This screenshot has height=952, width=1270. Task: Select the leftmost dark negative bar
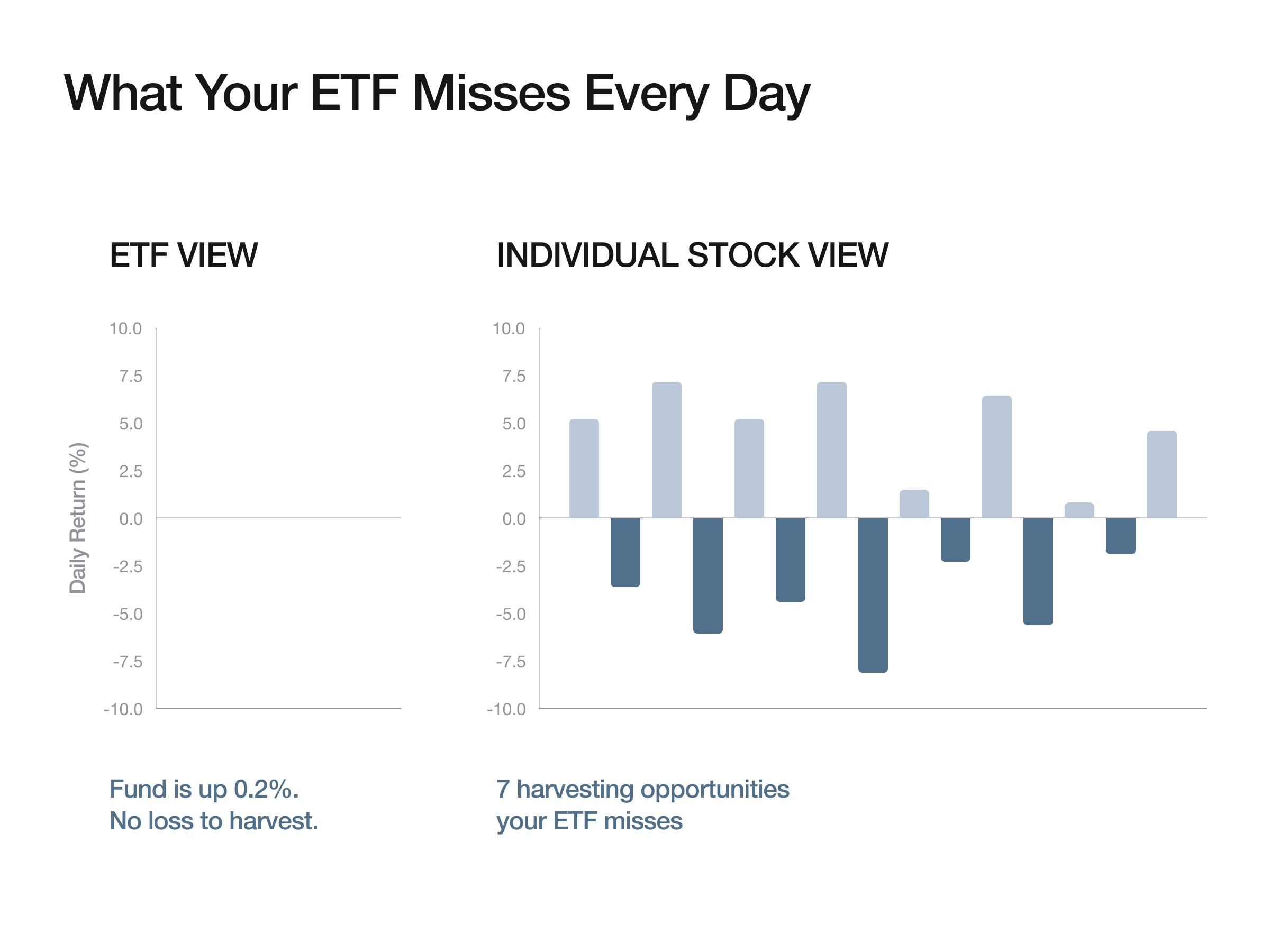pyautogui.click(x=625, y=552)
